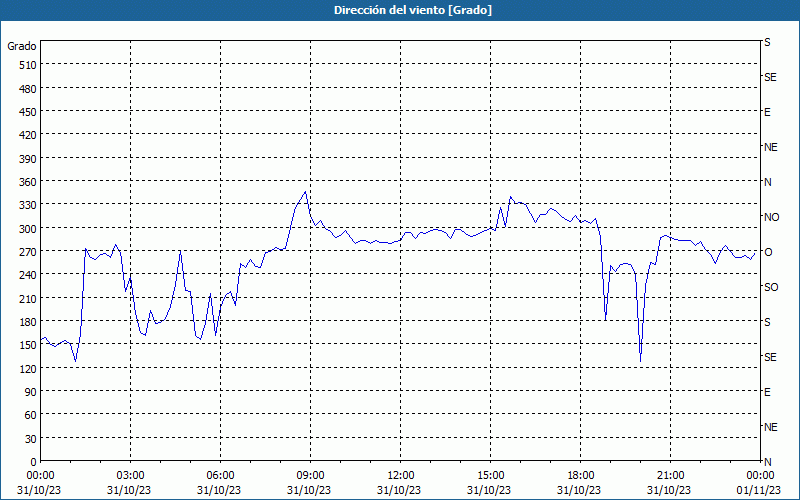Click the 330 y-axis label
The height and width of the screenshot is (500, 800).
(x=28, y=205)
